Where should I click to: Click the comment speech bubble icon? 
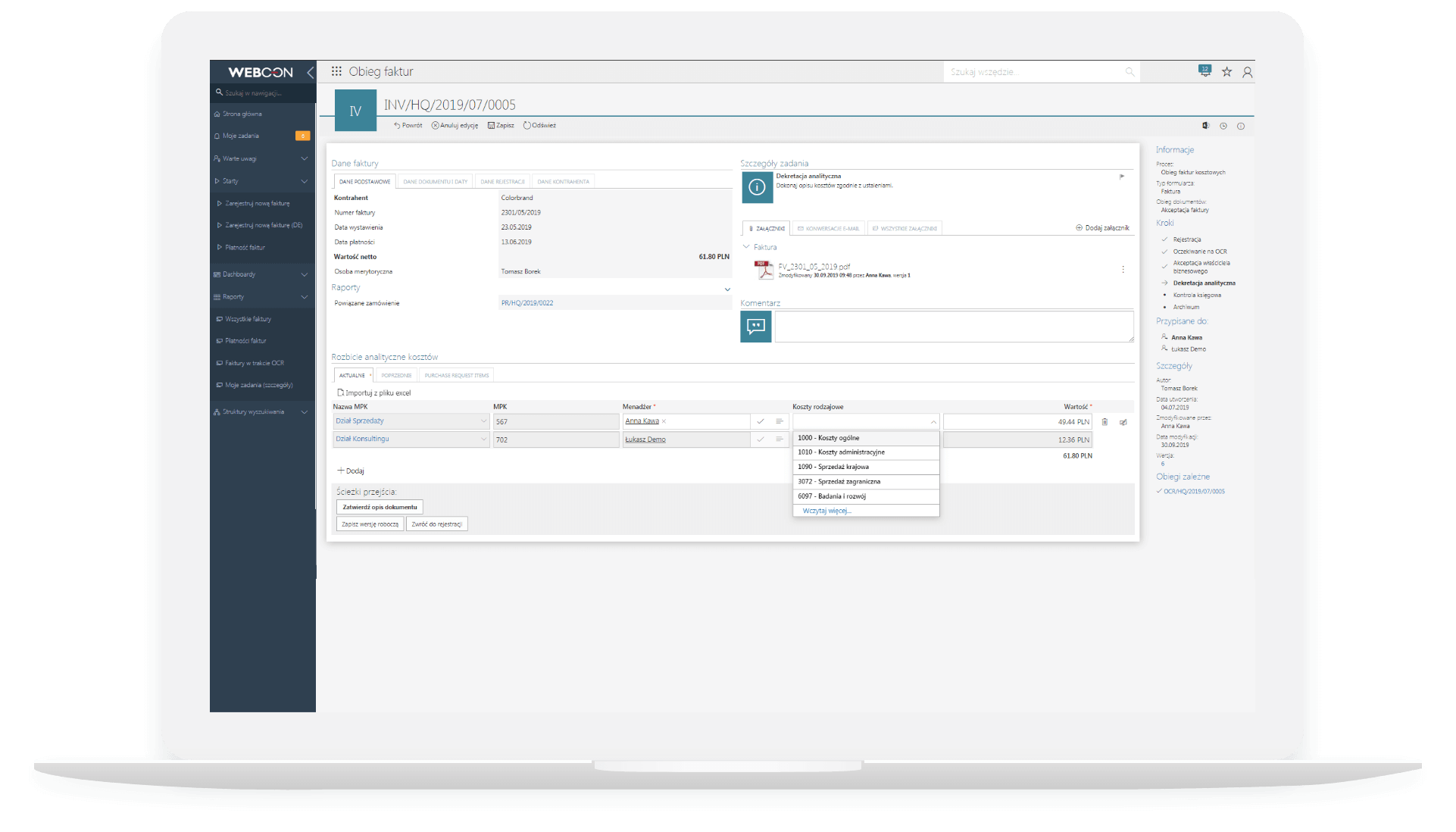point(755,327)
